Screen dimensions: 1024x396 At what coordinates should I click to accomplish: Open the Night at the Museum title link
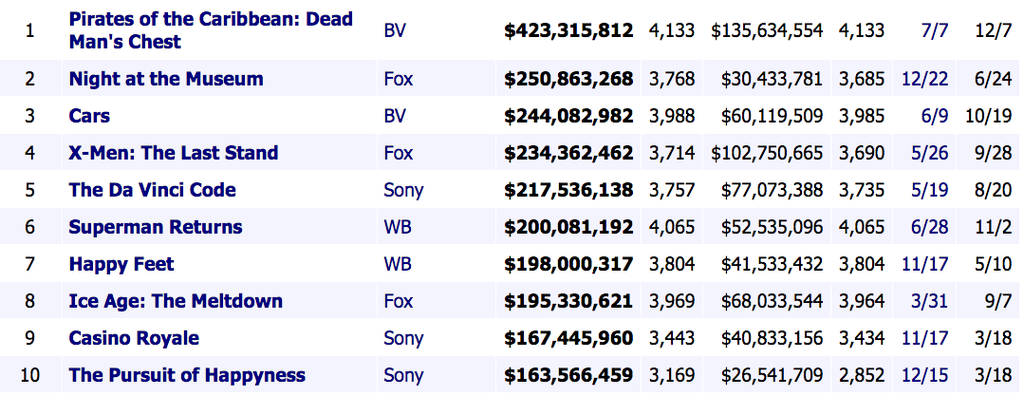click(x=166, y=79)
